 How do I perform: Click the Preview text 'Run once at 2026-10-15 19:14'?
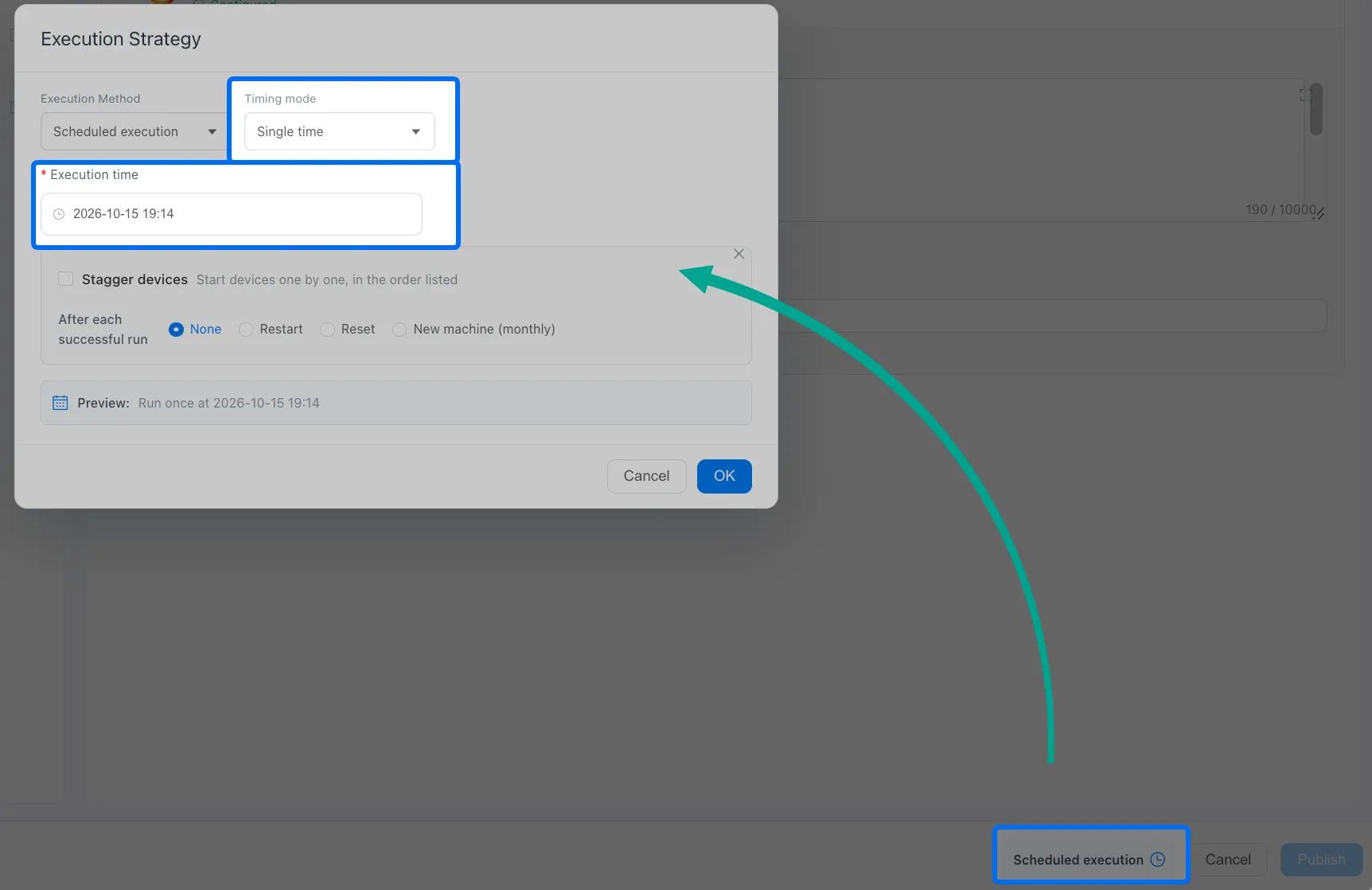229,403
